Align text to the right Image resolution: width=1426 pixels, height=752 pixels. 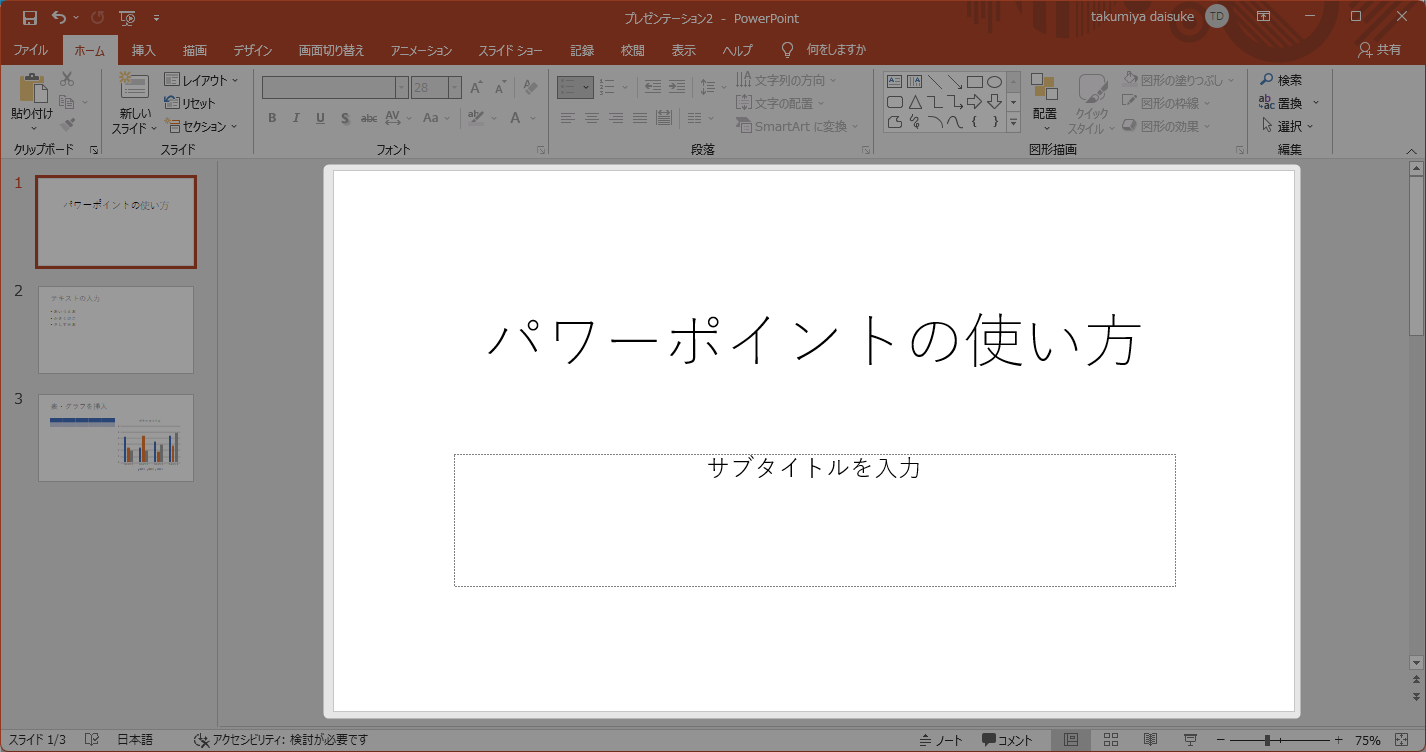coord(616,118)
